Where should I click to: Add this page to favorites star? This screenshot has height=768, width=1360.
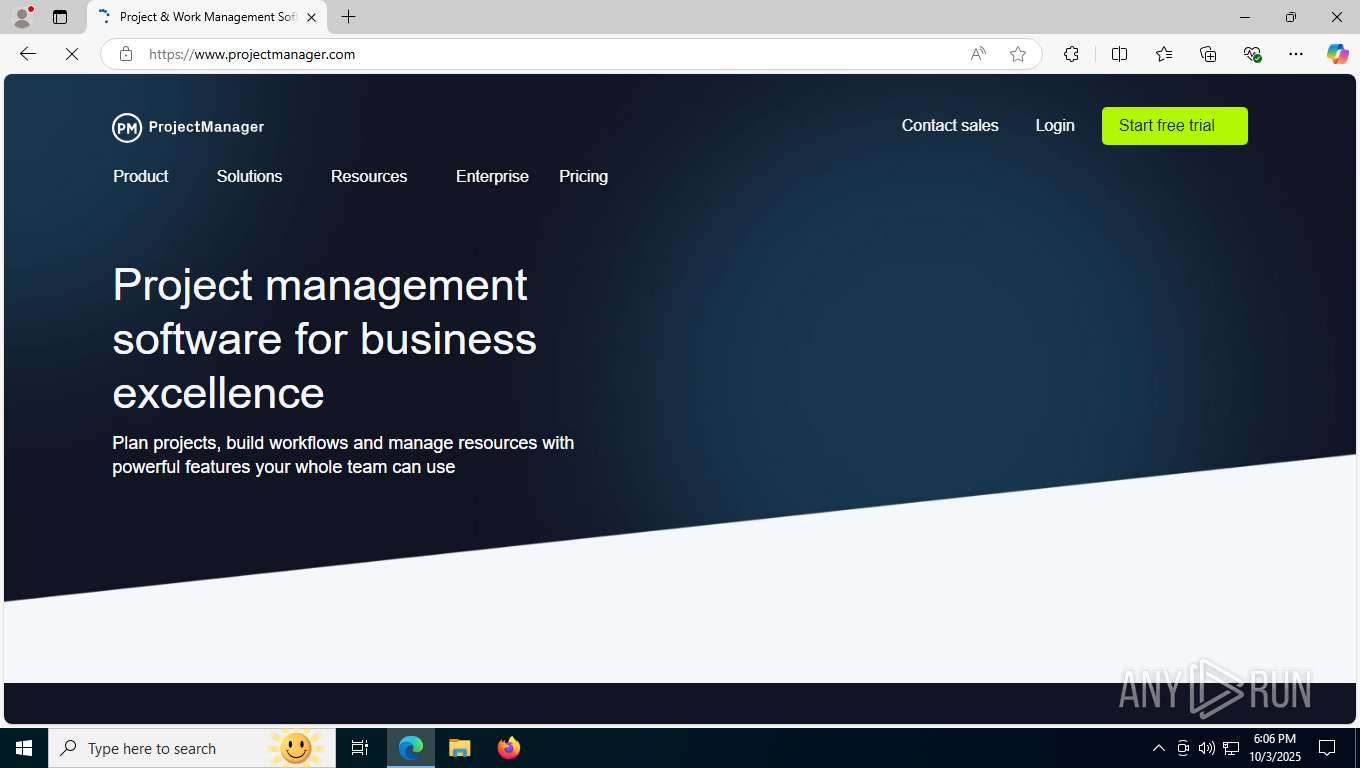pos(1018,54)
